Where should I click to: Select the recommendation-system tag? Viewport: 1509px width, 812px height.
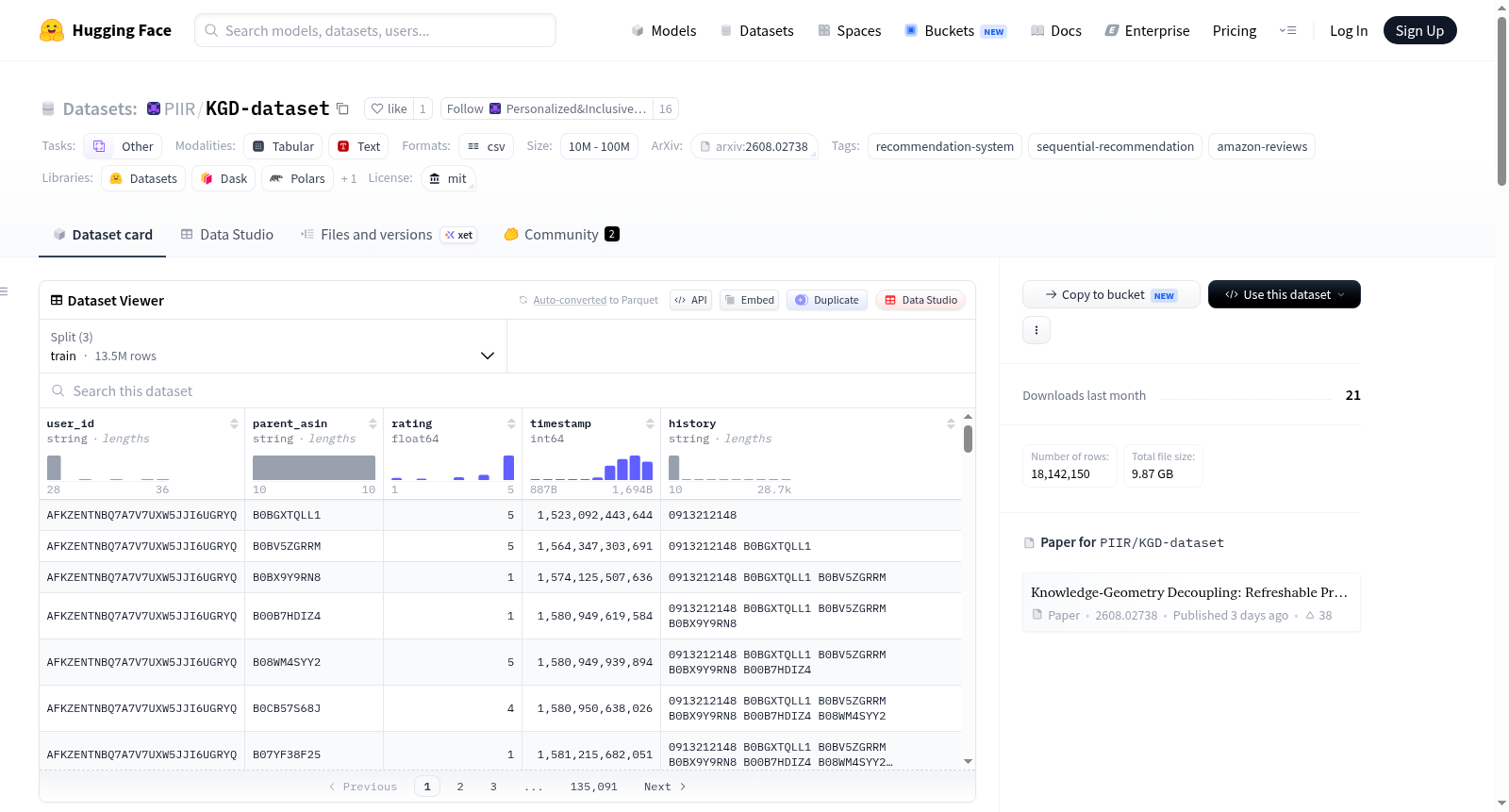[945, 146]
